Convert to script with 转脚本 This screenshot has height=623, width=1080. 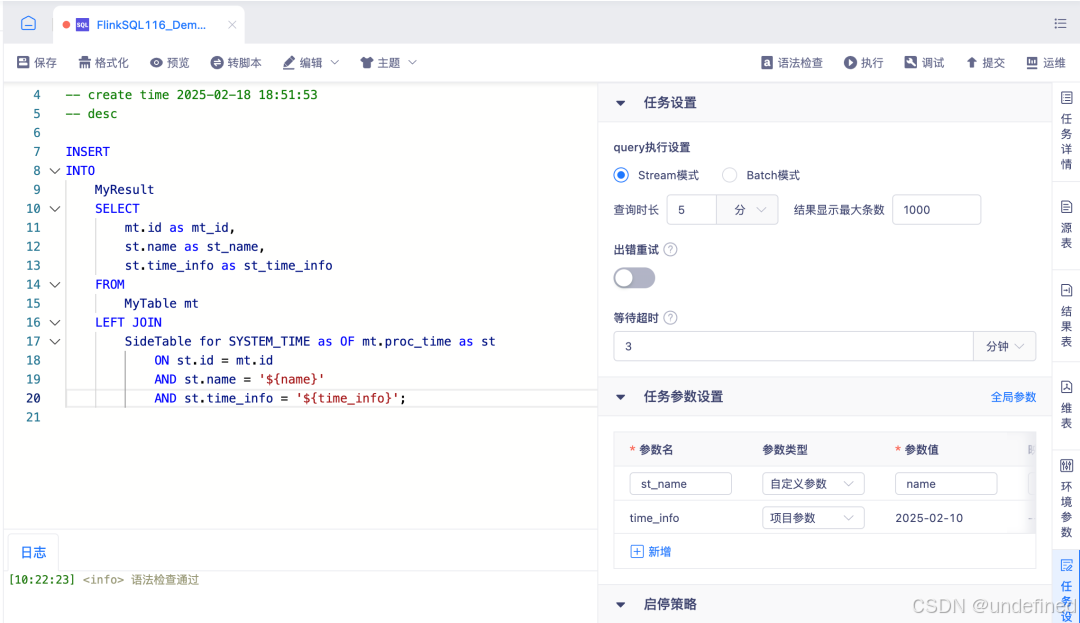(x=236, y=63)
